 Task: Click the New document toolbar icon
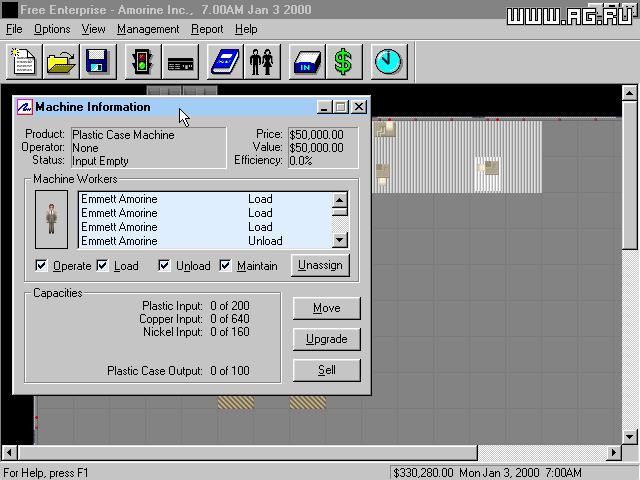click(x=24, y=62)
